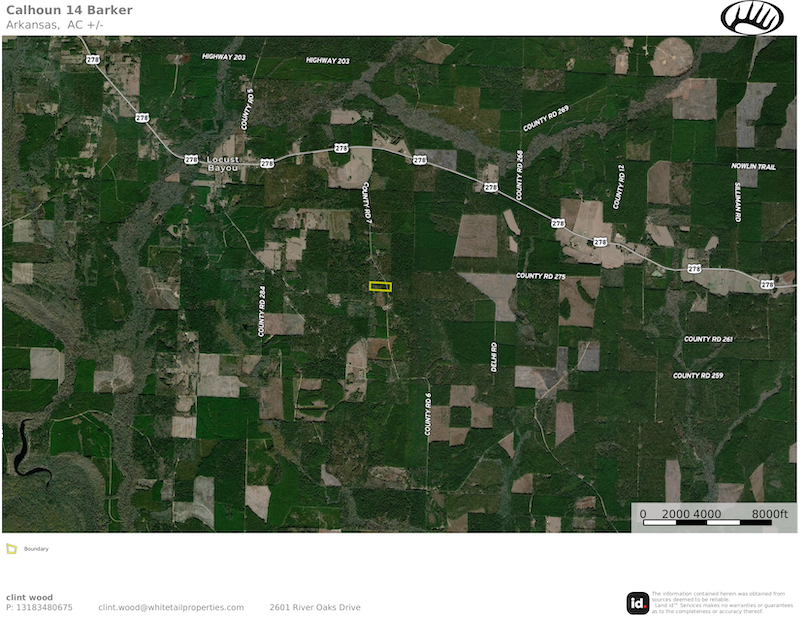The height and width of the screenshot is (618, 800).
Task: Click the County Rd 269 label
Action: [x=545, y=117]
